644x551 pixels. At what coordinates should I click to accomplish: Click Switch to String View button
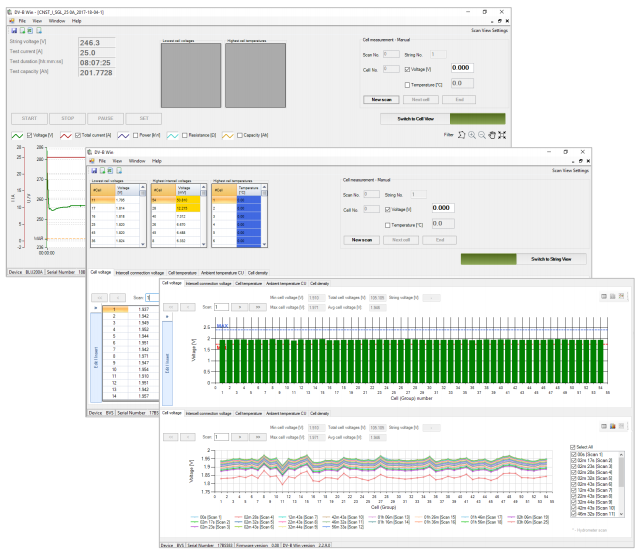point(551,259)
